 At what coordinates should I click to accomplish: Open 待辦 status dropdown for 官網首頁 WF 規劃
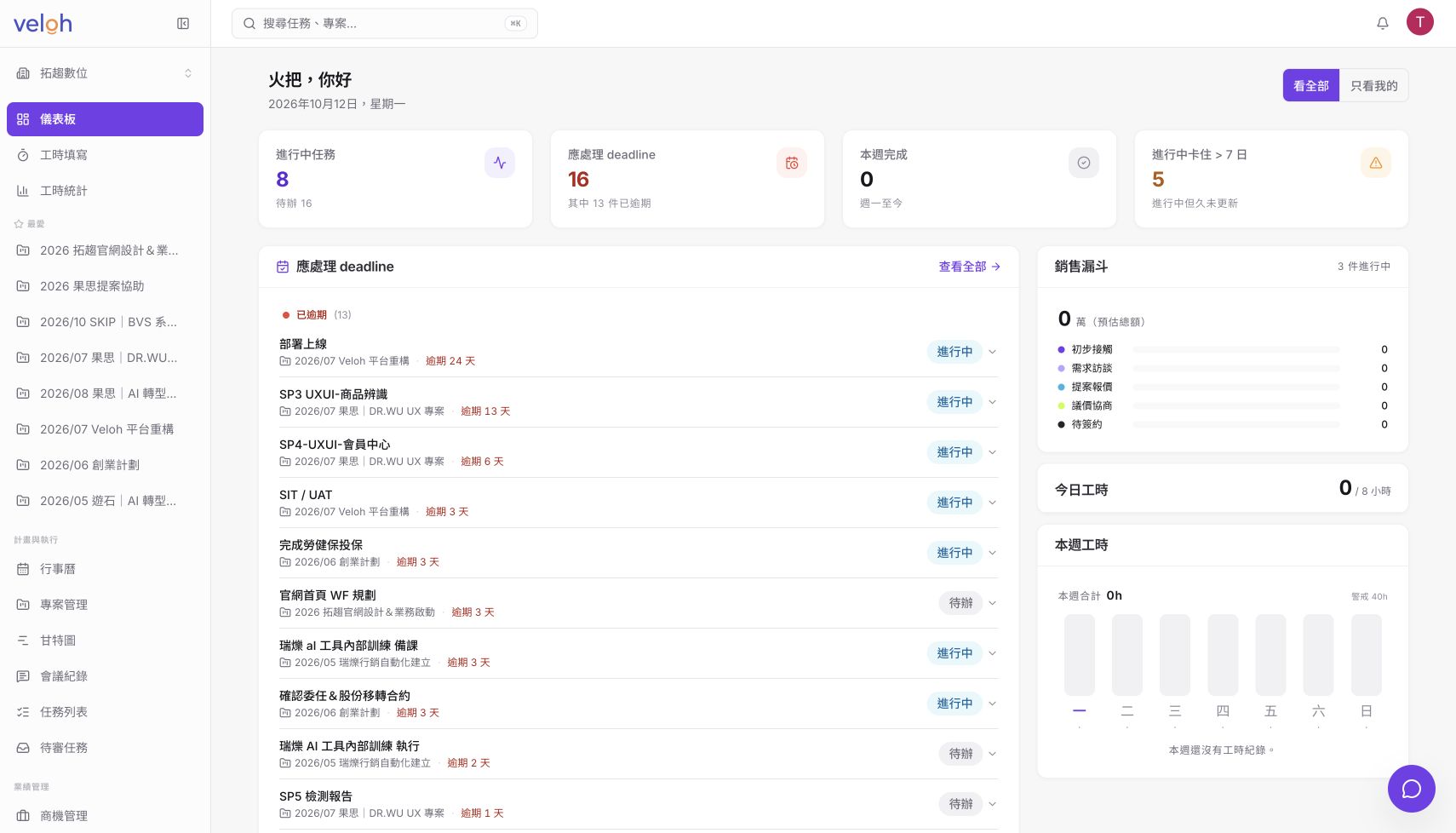pos(968,603)
